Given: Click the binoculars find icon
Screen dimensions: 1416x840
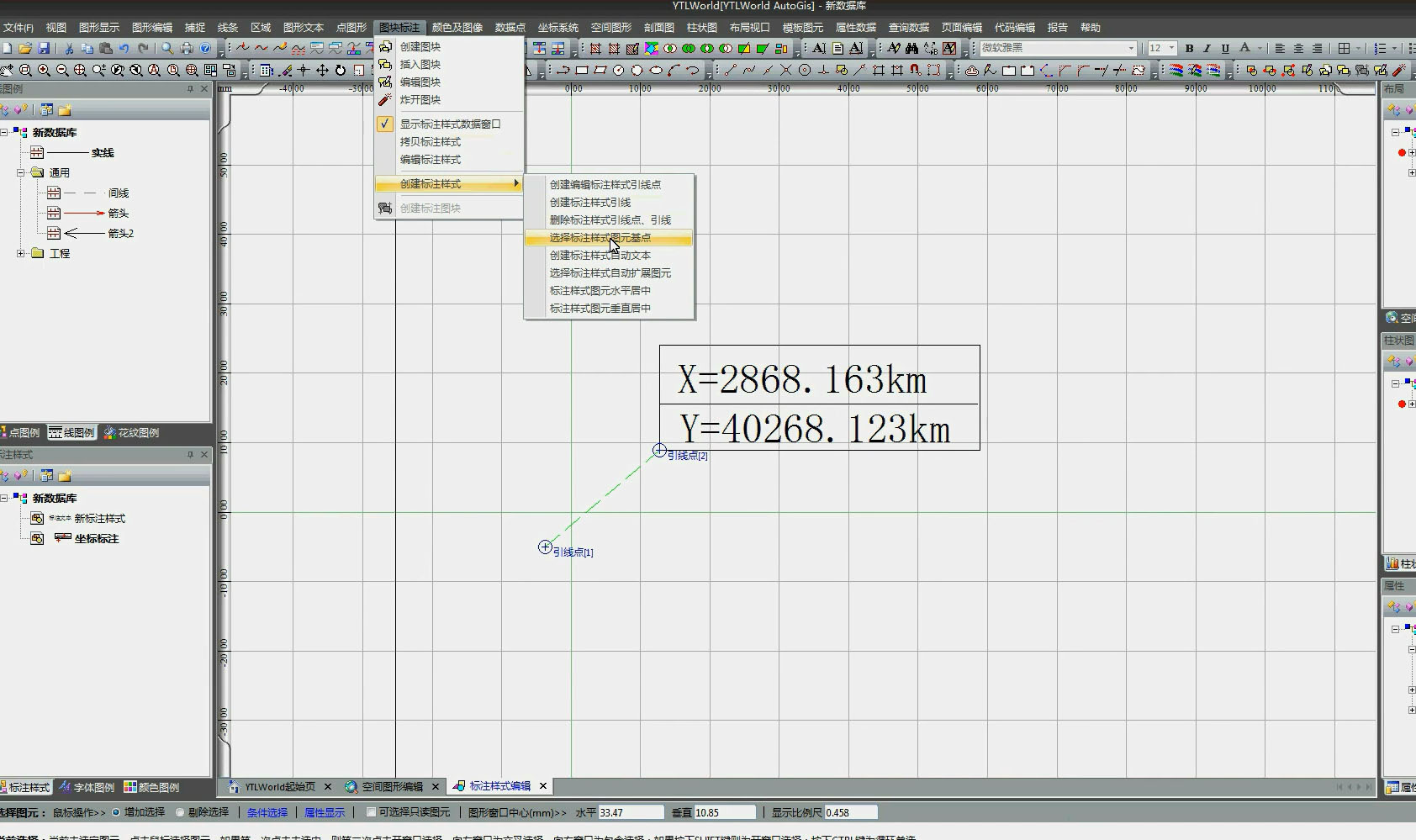Looking at the screenshot, I should pos(911,48).
